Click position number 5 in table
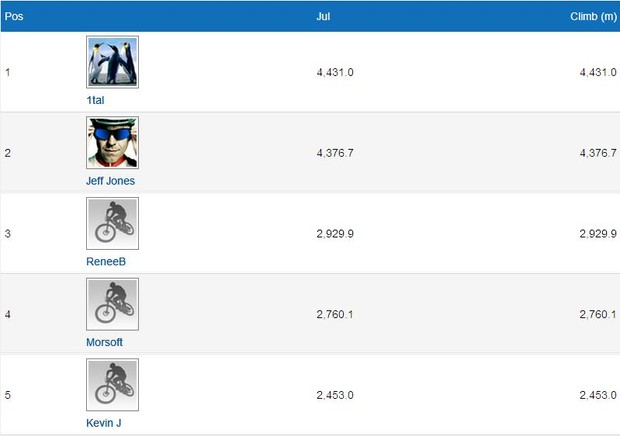This screenshot has width=620, height=436. tap(8, 395)
